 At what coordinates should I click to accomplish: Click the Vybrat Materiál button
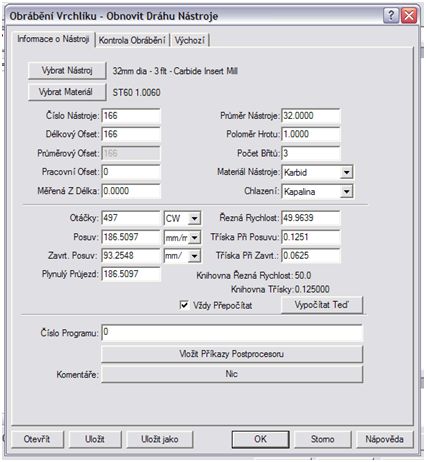tap(67, 92)
